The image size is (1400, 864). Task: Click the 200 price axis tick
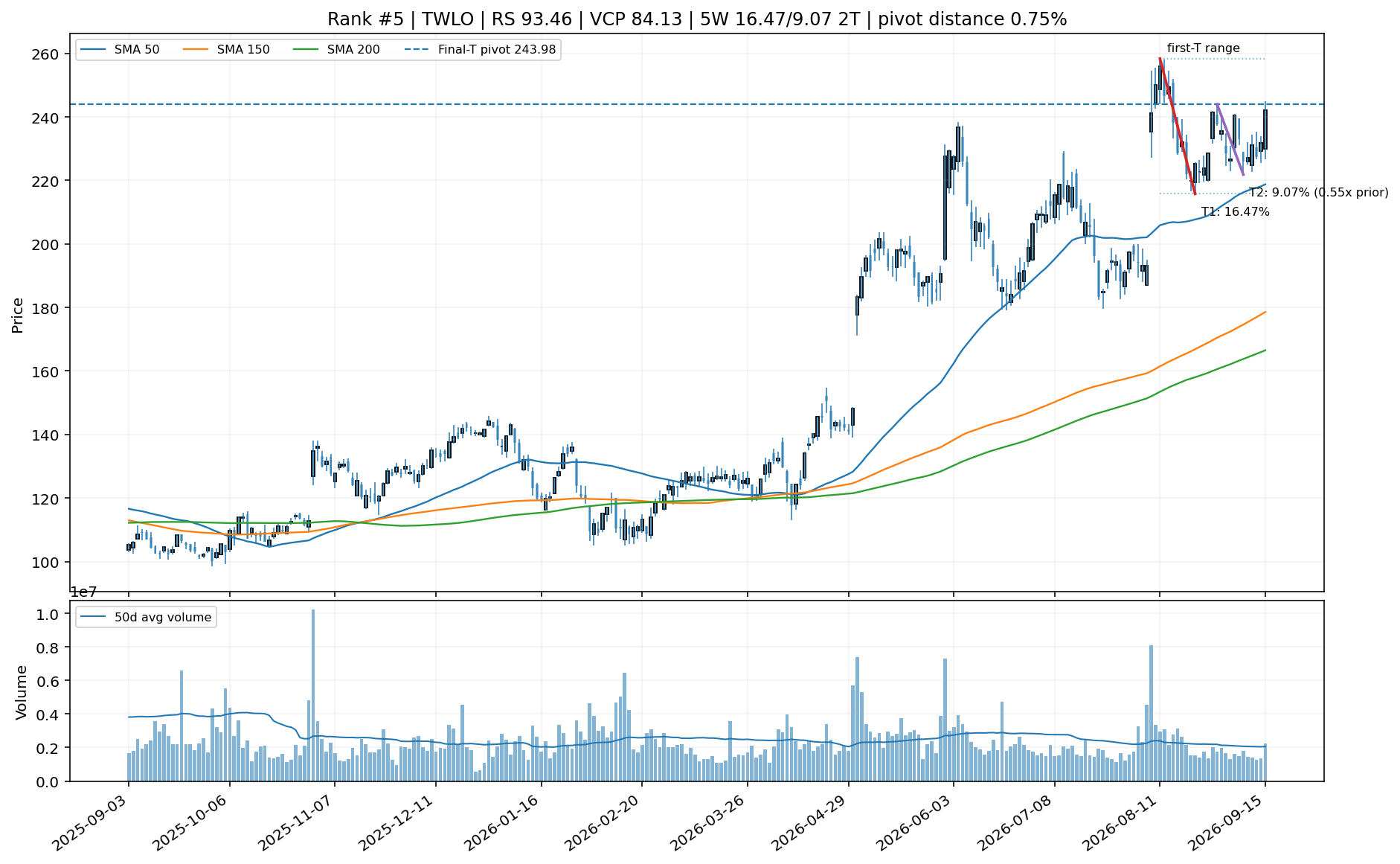coord(45,244)
